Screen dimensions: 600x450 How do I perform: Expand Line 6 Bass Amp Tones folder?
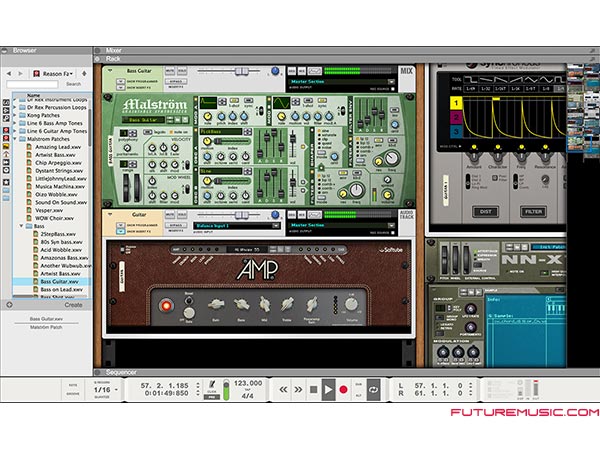pyautogui.click(x=15, y=123)
